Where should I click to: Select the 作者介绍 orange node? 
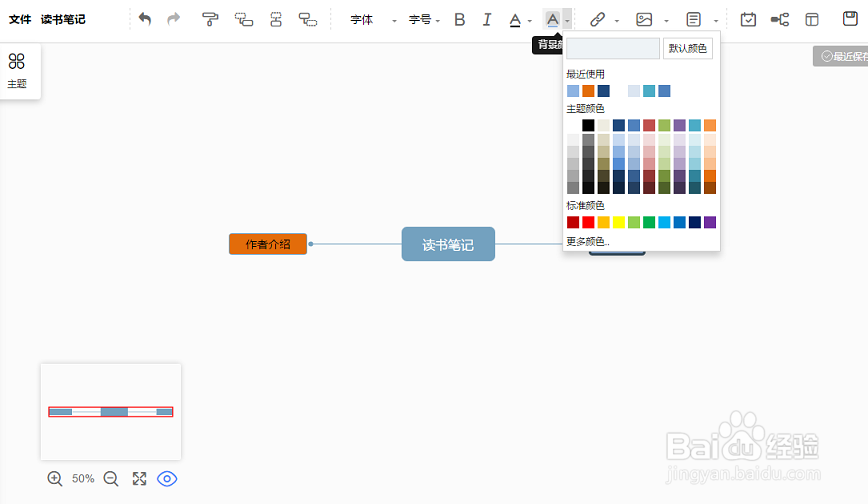point(268,244)
